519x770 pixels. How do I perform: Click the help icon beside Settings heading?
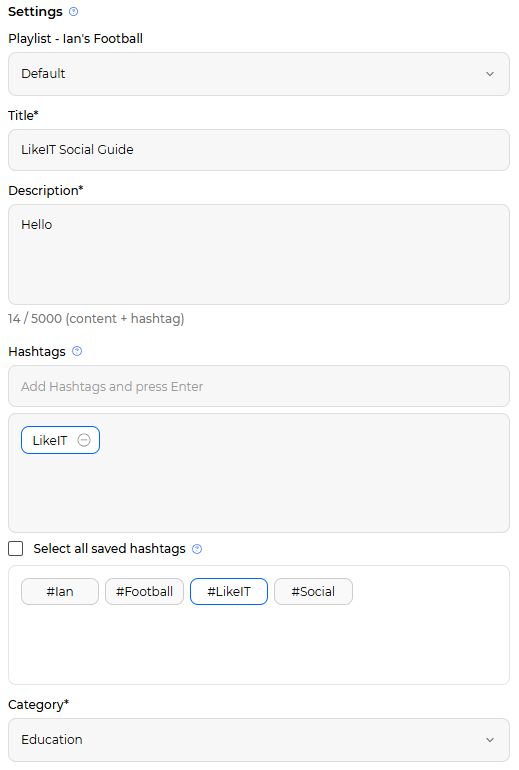pos(74,11)
